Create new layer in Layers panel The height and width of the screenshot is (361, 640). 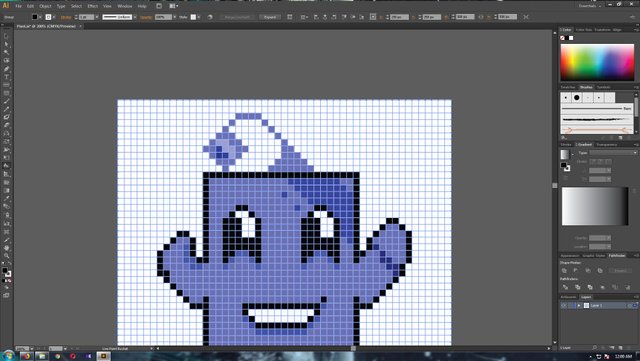point(621,348)
